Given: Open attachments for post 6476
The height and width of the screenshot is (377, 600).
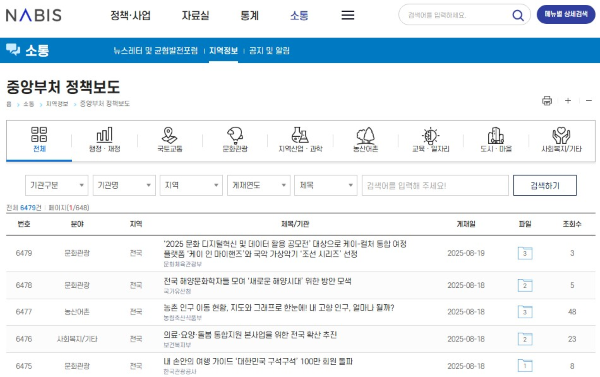Looking at the screenshot, I should click(525, 339).
